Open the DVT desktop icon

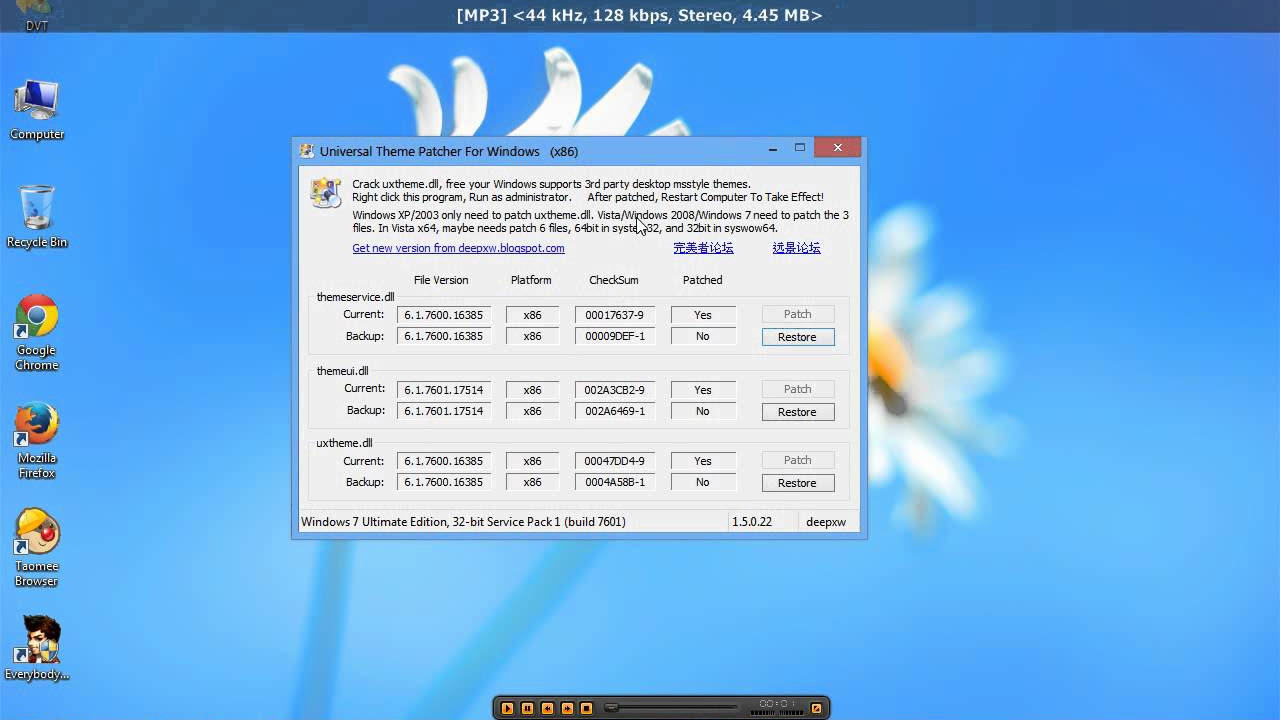[37, 16]
